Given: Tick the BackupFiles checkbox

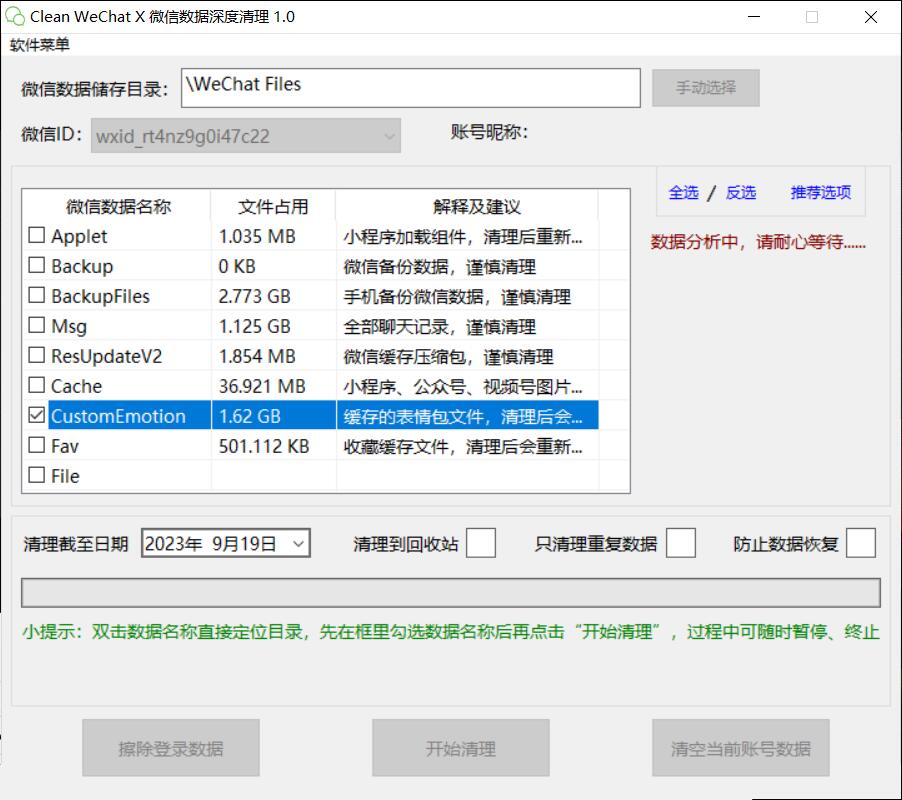Looking at the screenshot, I should 37,296.
